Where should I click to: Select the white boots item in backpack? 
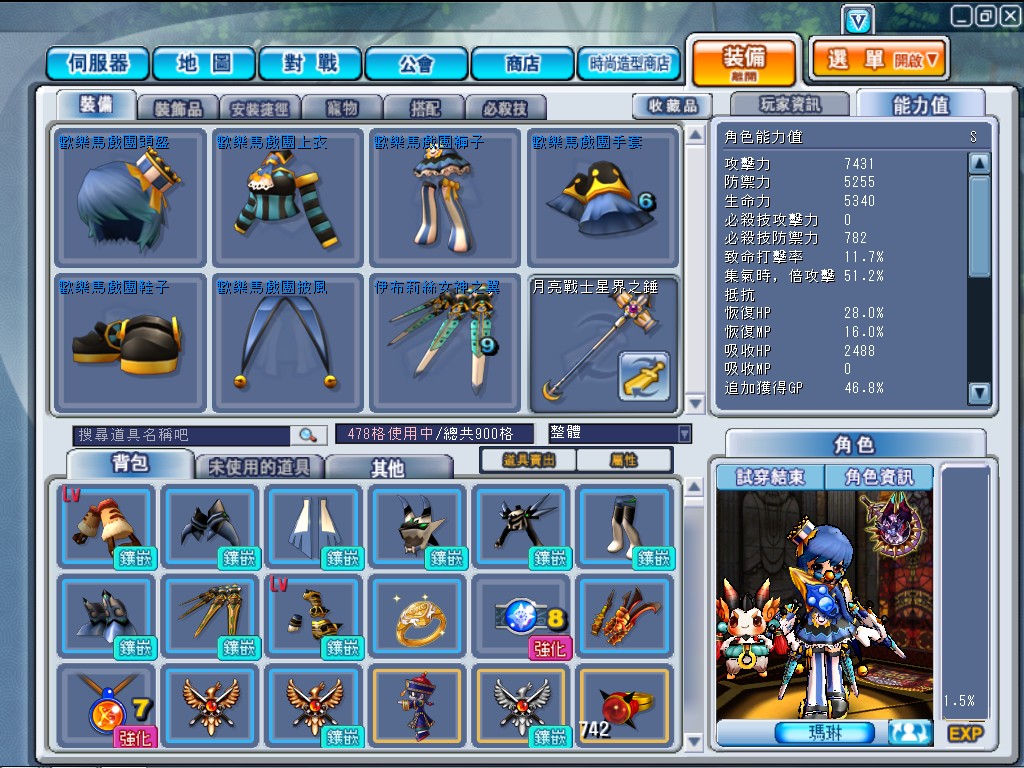[624, 526]
